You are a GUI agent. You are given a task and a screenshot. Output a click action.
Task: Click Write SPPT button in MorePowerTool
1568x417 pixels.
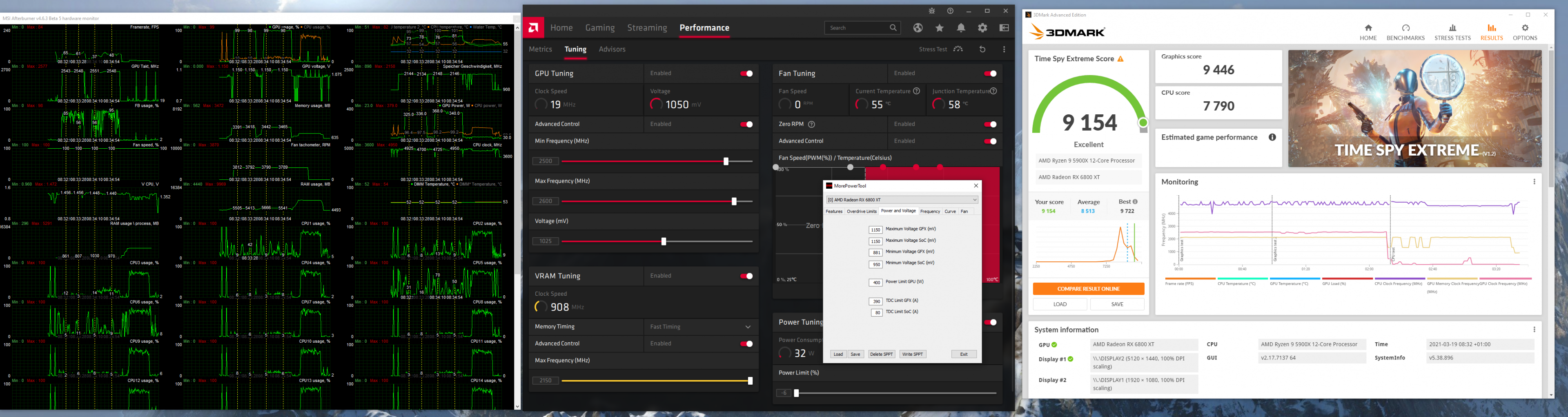913,354
